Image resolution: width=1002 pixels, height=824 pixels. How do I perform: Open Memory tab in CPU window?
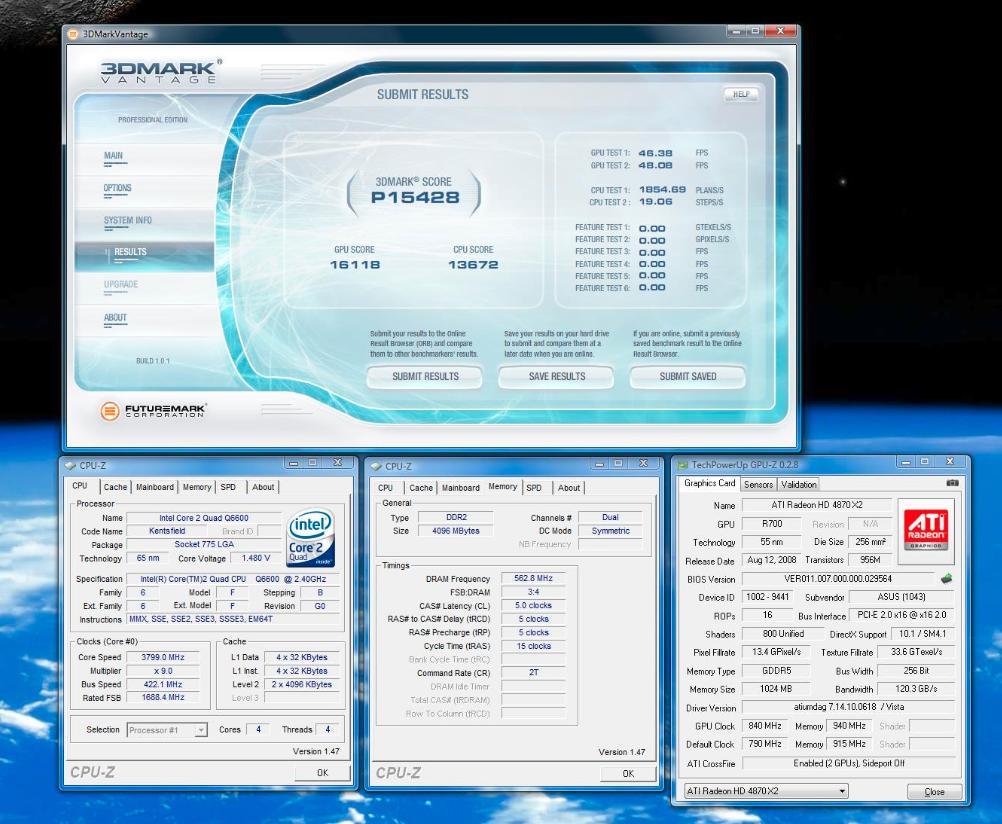coord(197,487)
